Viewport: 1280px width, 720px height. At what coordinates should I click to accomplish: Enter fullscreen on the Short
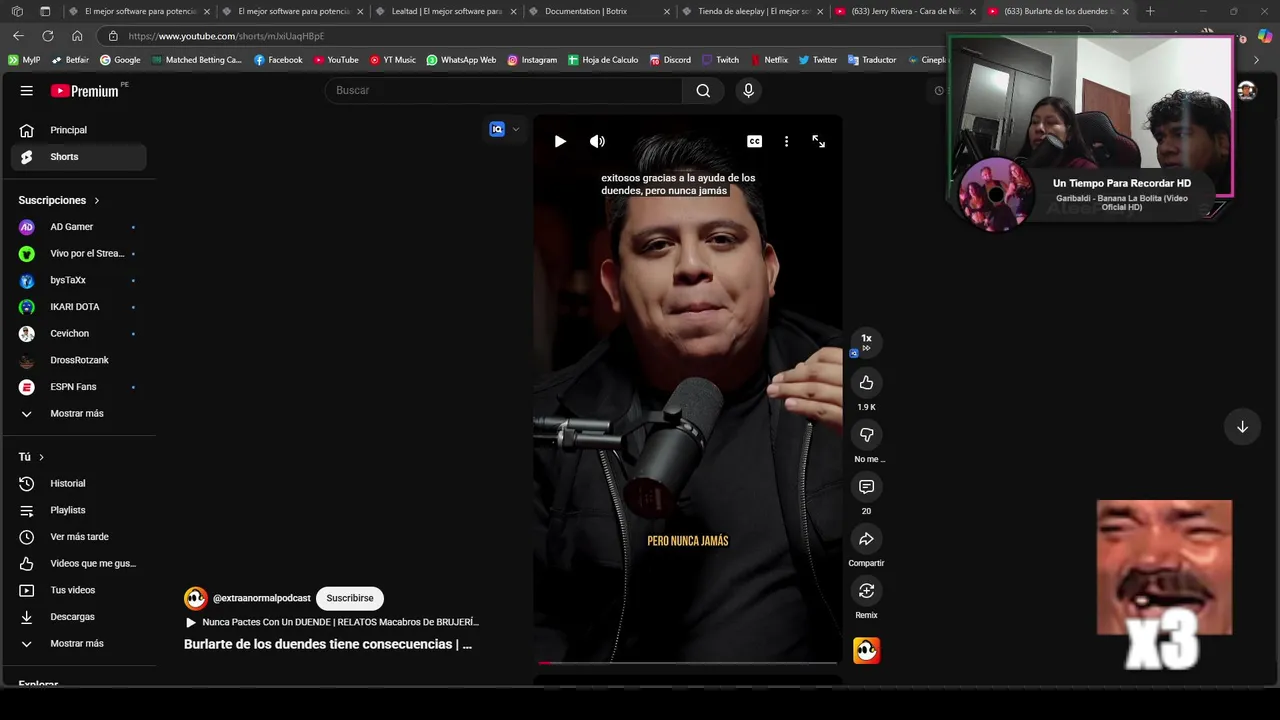(x=818, y=142)
